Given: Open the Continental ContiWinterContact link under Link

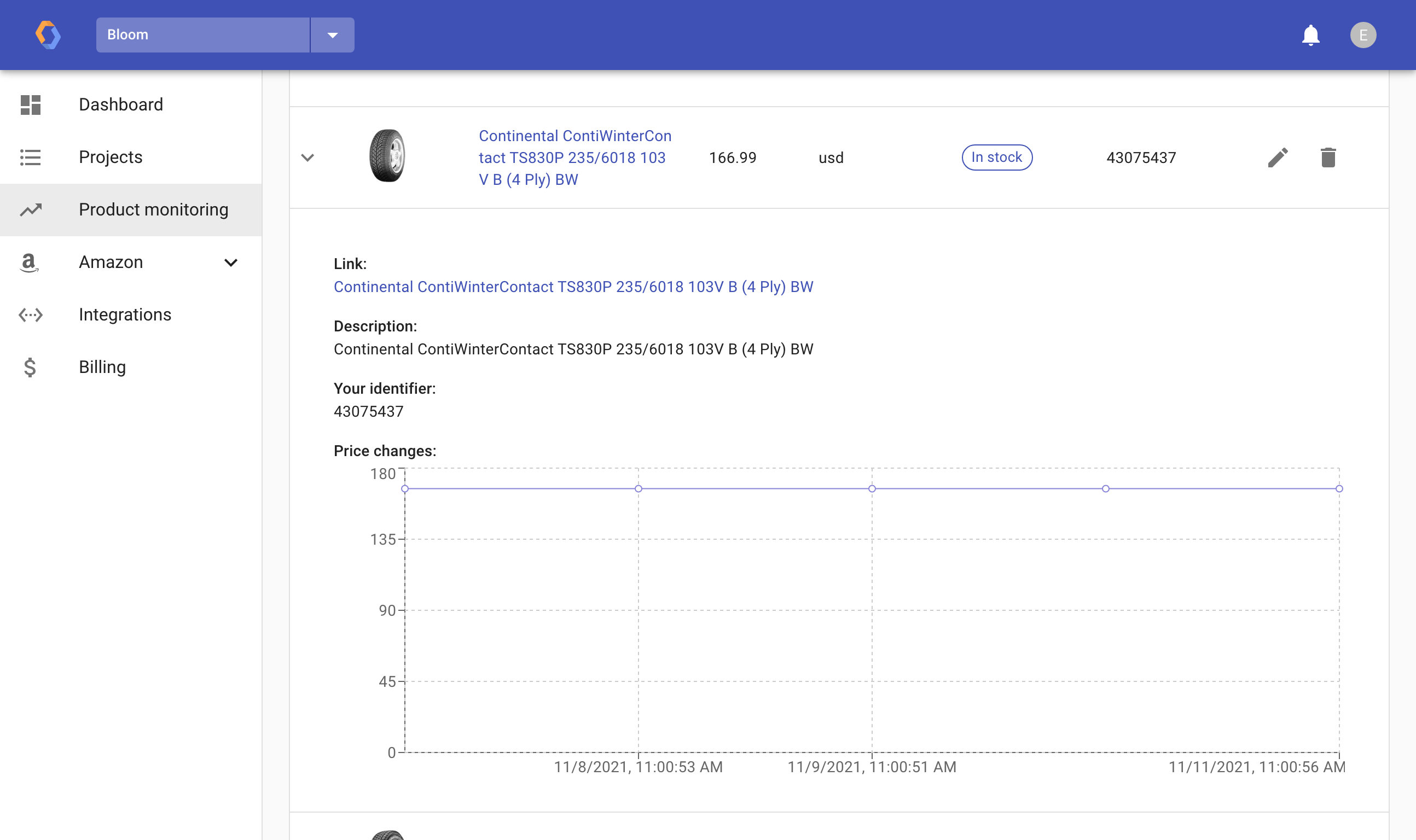Looking at the screenshot, I should [x=573, y=287].
